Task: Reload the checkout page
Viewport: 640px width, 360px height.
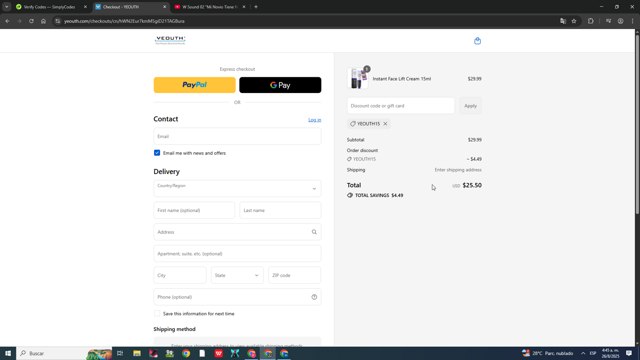Action: (31, 21)
